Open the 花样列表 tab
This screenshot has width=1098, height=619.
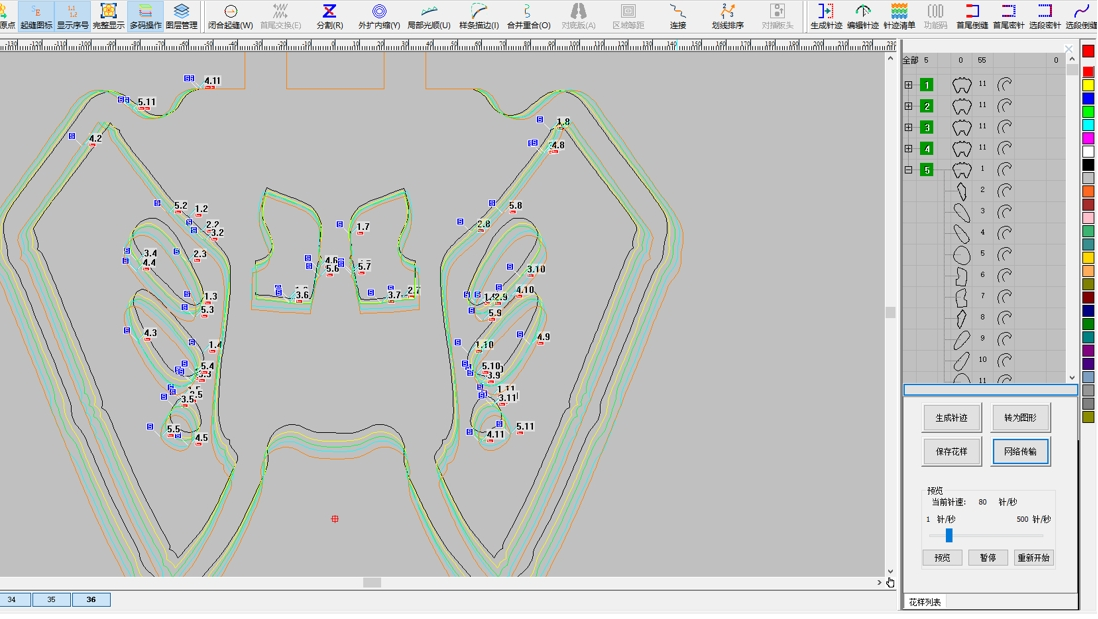coord(924,602)
